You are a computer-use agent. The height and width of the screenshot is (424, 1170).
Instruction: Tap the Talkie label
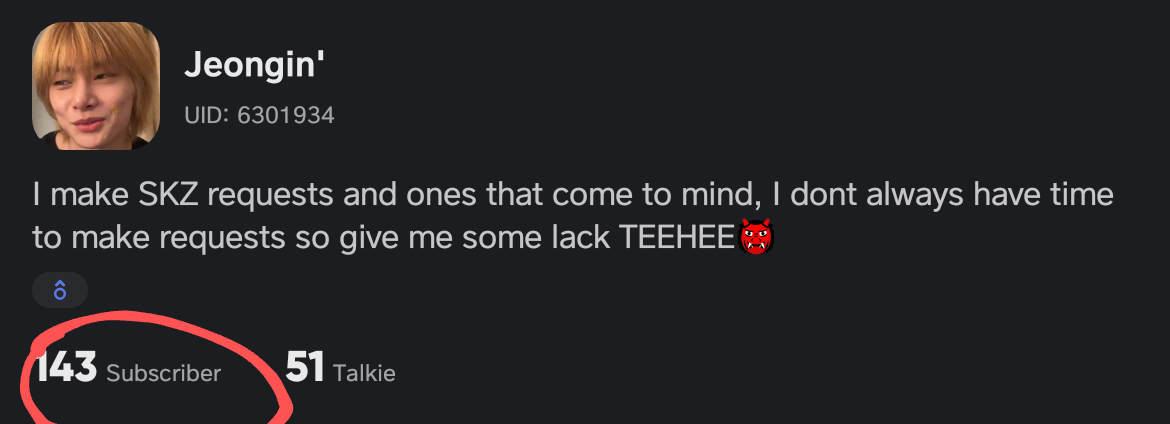[364, 373]
